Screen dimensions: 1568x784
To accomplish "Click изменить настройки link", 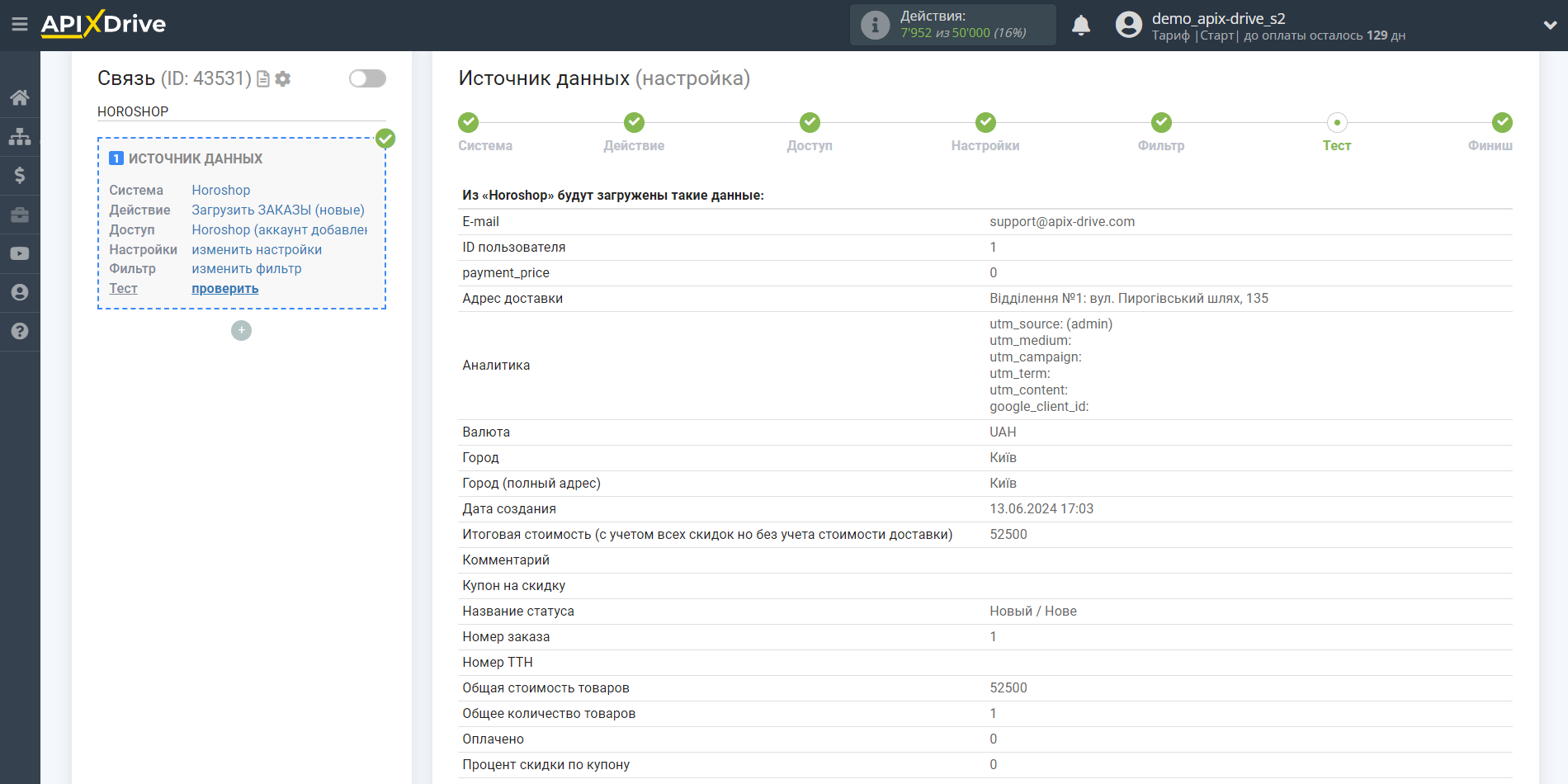I will [257, 249].
